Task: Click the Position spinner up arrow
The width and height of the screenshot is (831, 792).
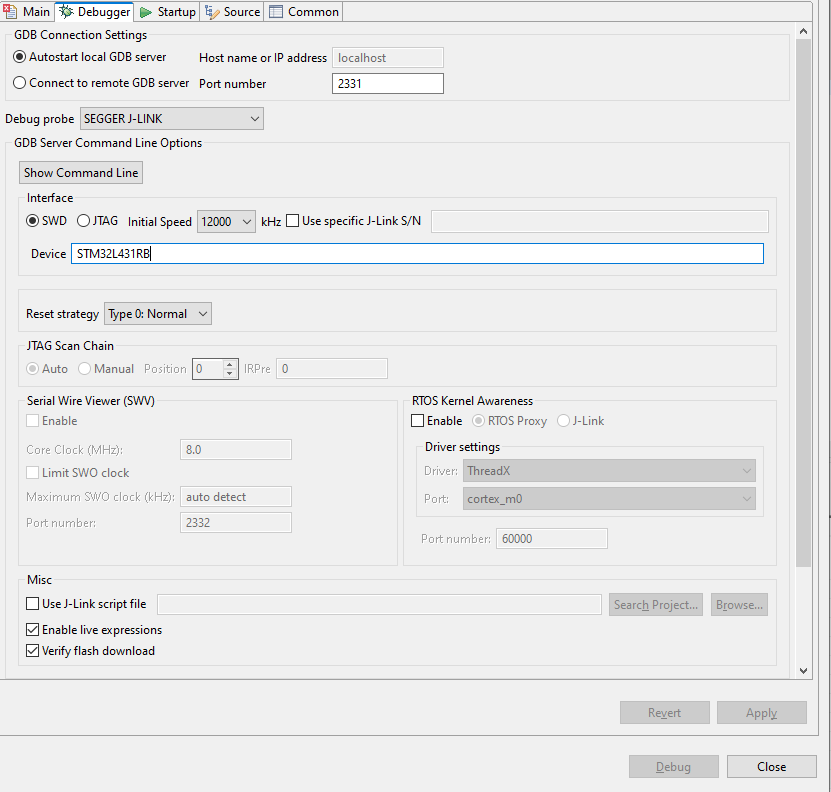Action: (227, 364)
